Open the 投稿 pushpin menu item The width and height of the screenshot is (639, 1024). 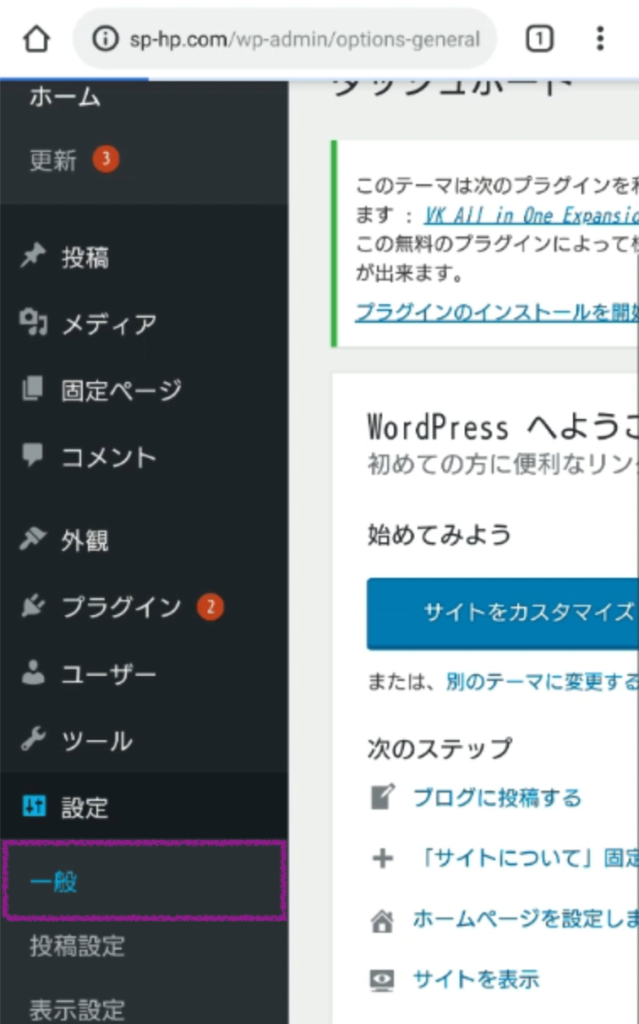[x=34, y=257]
